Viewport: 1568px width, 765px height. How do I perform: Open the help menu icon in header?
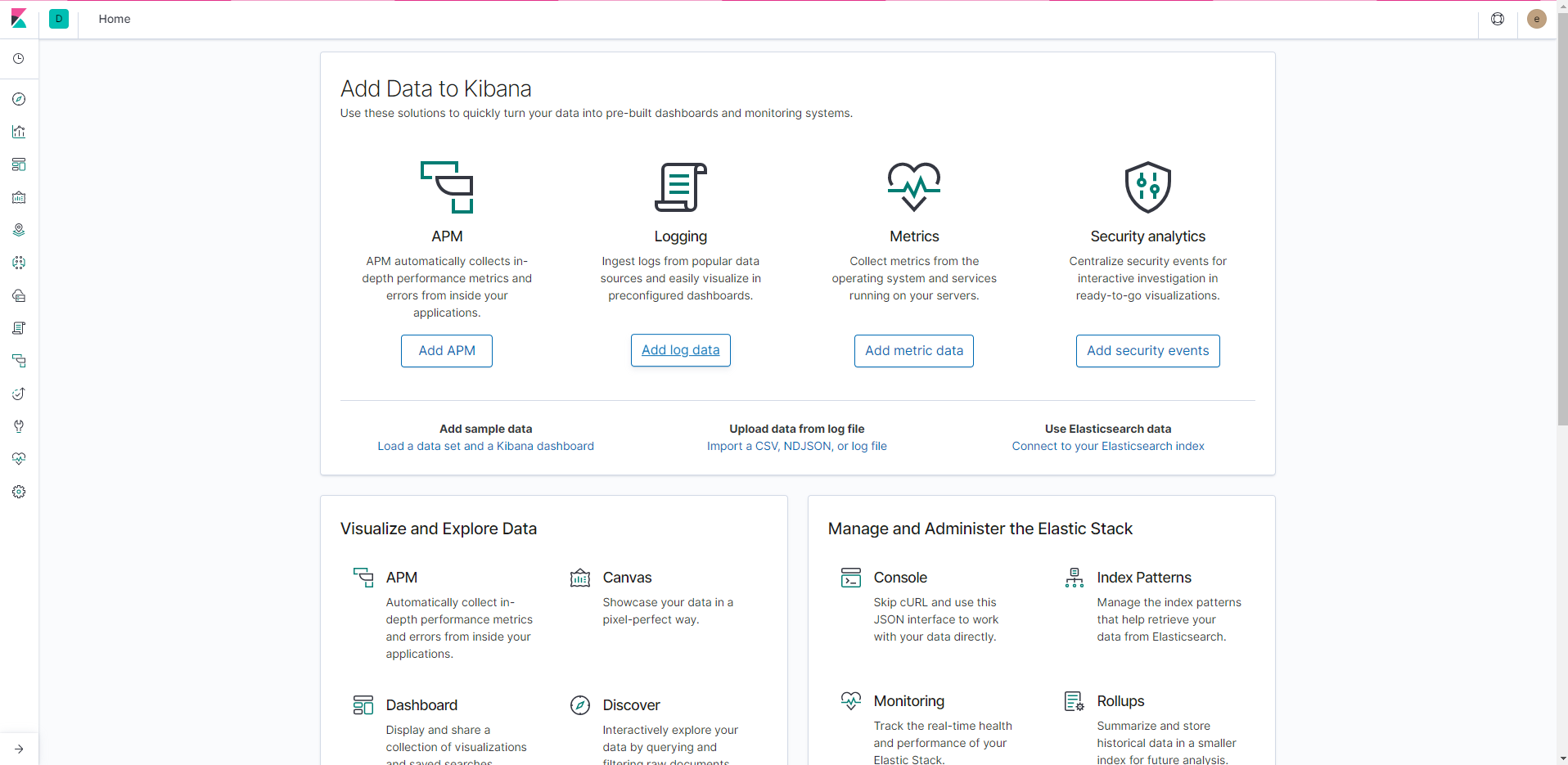point(1498,19)
